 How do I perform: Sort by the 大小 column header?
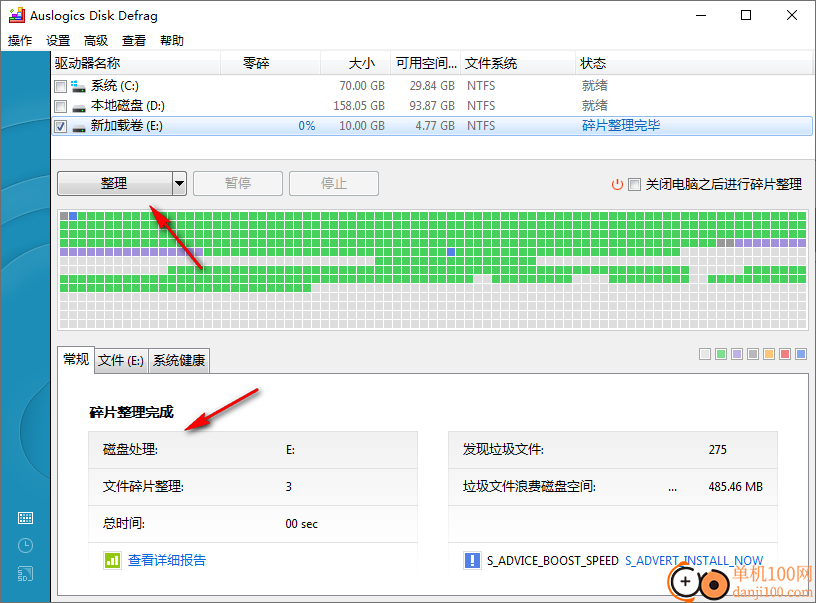(355, 63)
